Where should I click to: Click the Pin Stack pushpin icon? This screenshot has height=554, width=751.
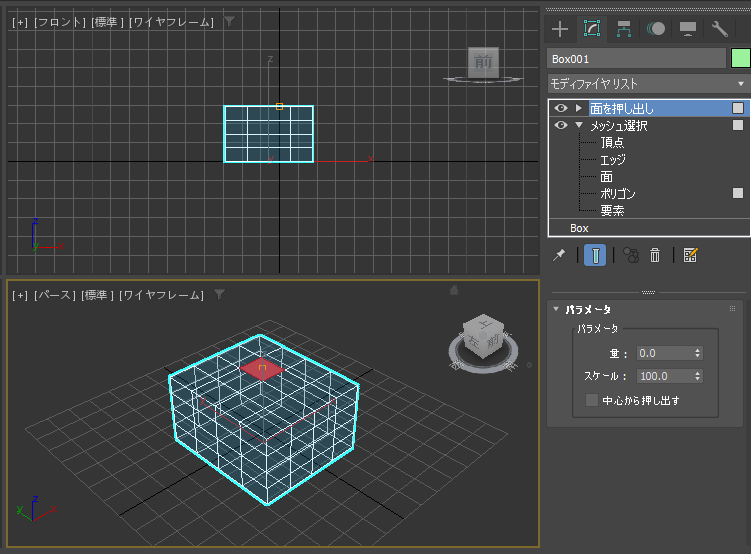pyautogui.click(x=559, y=255)
